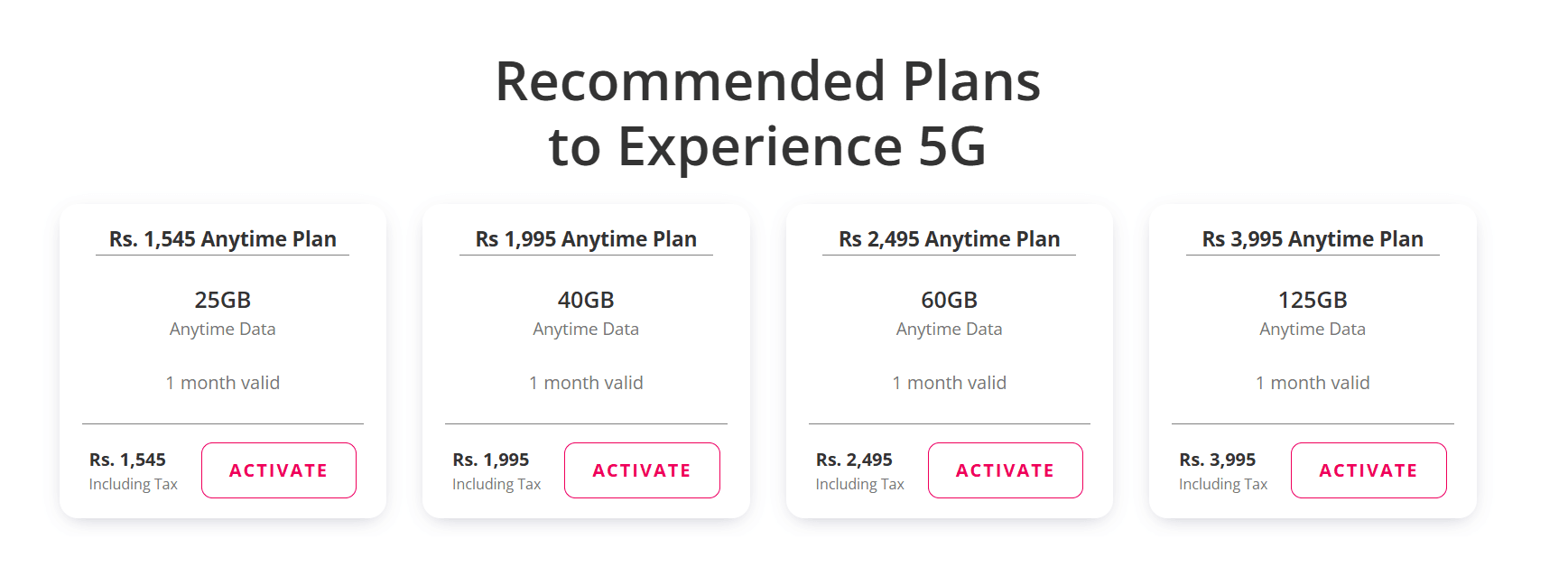Activate the Rs 1,995 Anytime Plan

642,470
